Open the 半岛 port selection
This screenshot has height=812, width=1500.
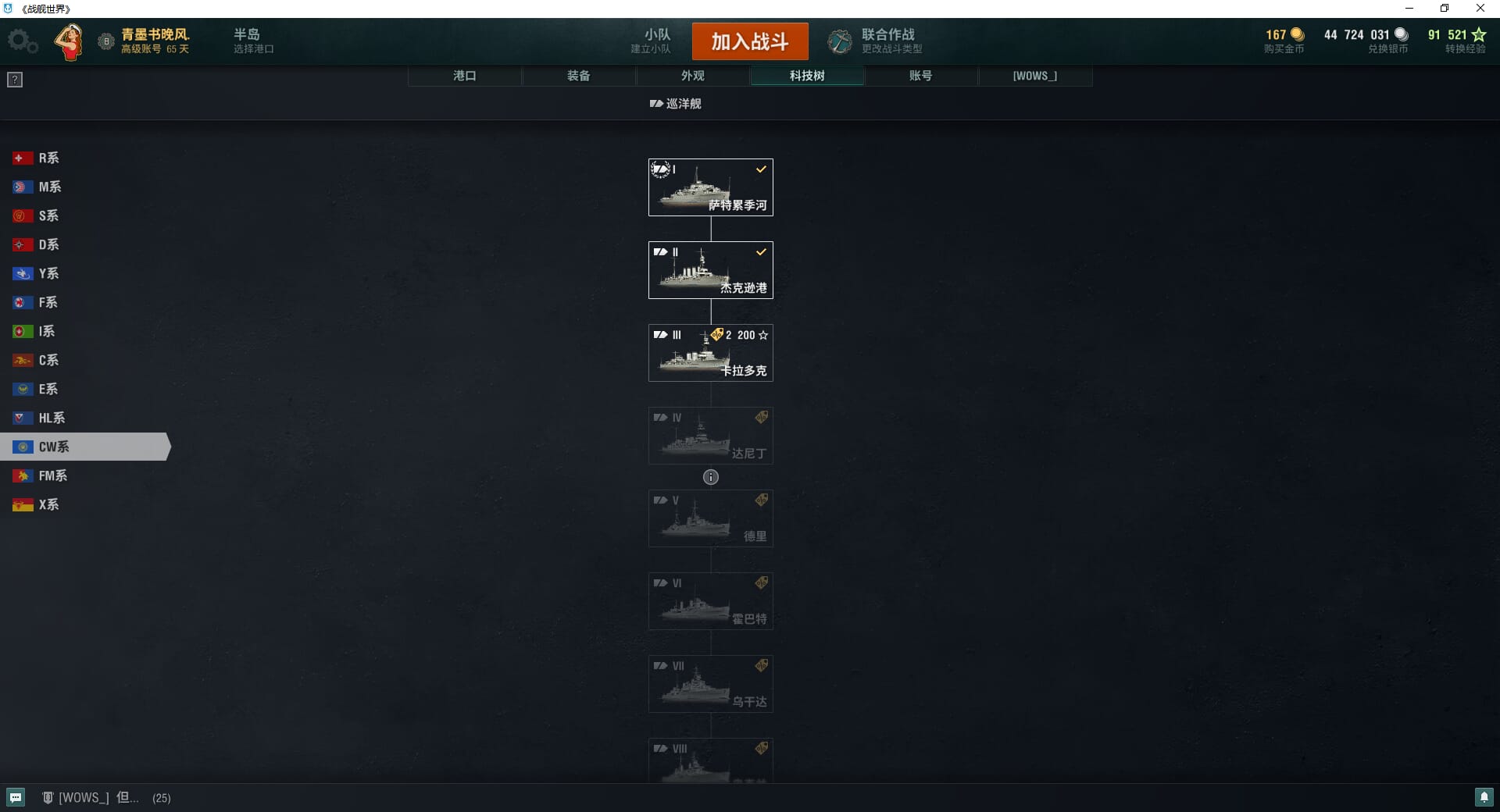pos(253,41)
